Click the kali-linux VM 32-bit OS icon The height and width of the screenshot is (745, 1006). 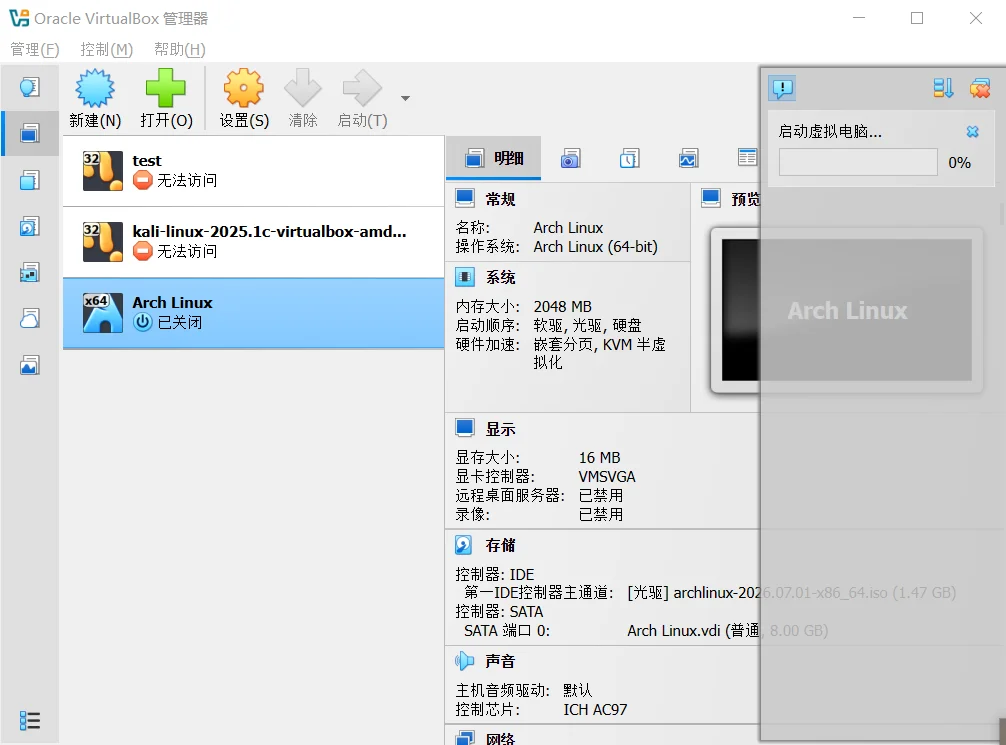click(x=103, y=242)
